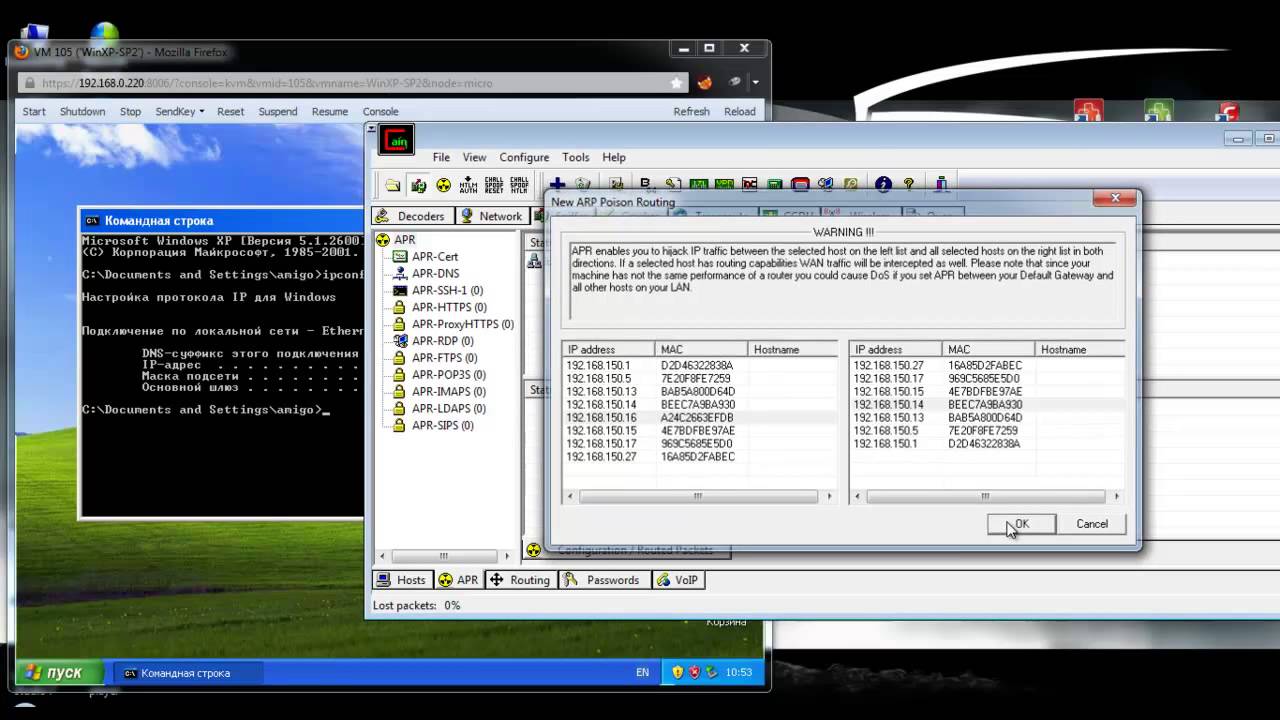Click the CHALL SPOOF NTLM toolbar icon
The image size is (1280, 720).
[519, 185]
